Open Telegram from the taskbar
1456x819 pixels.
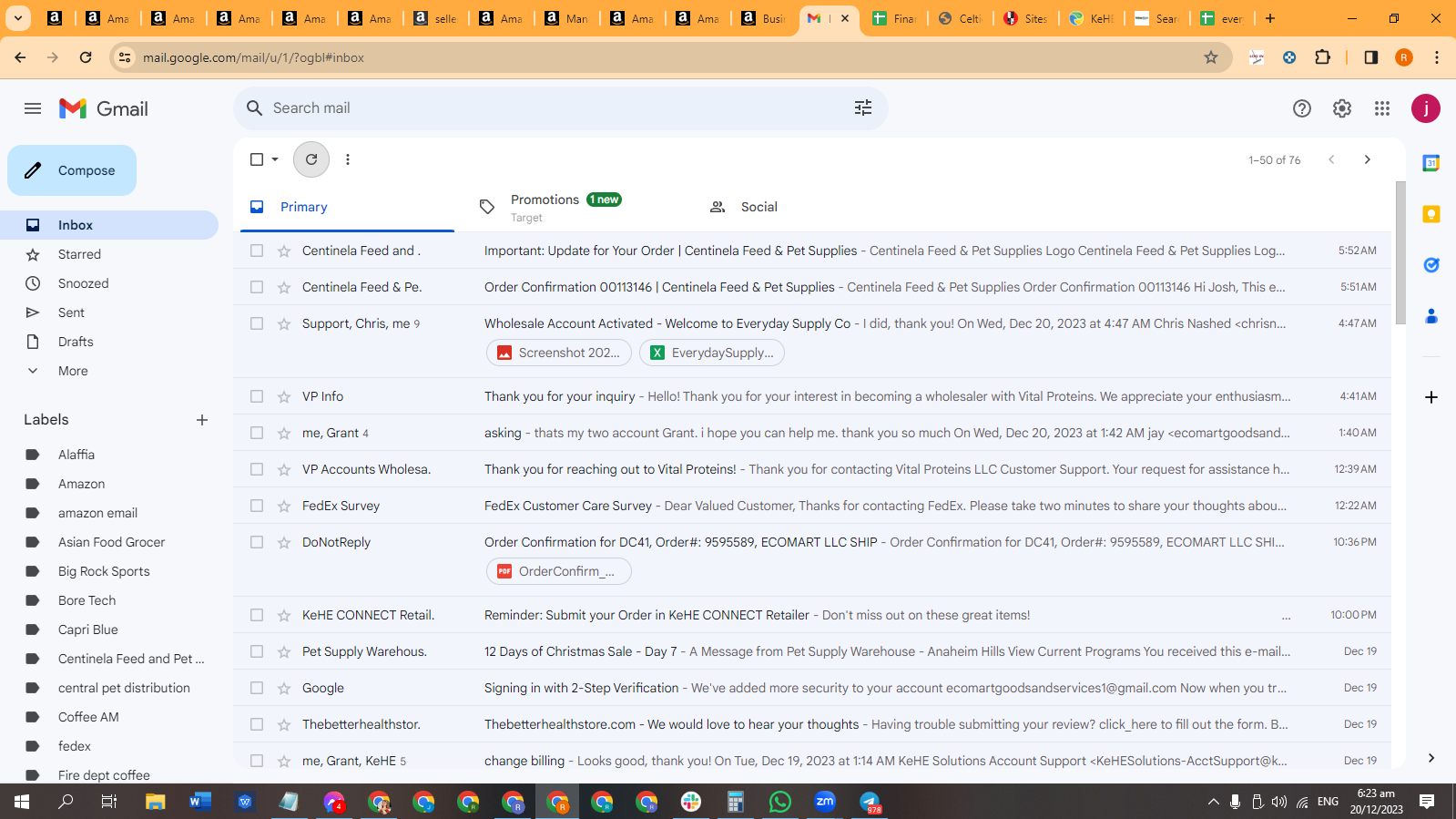870,802
